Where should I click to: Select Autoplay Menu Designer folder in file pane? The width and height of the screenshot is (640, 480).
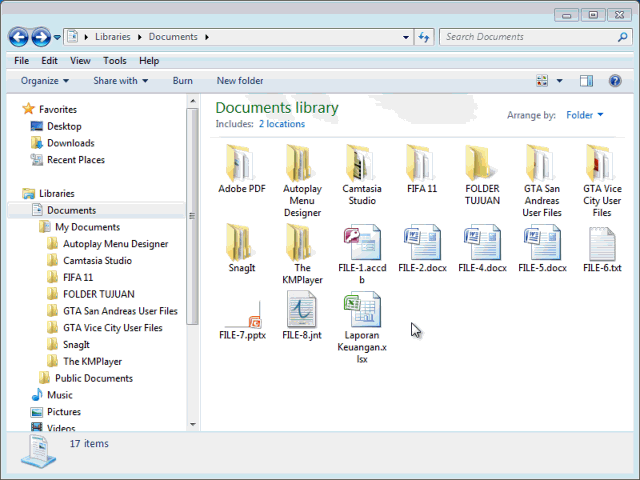click(x=302, y=181)
